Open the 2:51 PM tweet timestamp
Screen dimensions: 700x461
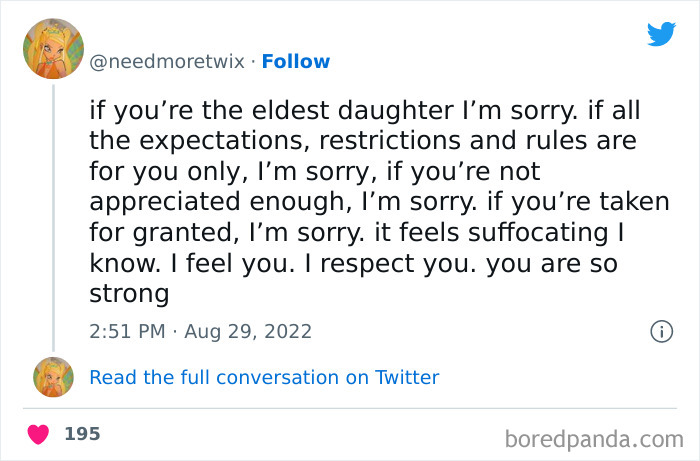(128, 331)
